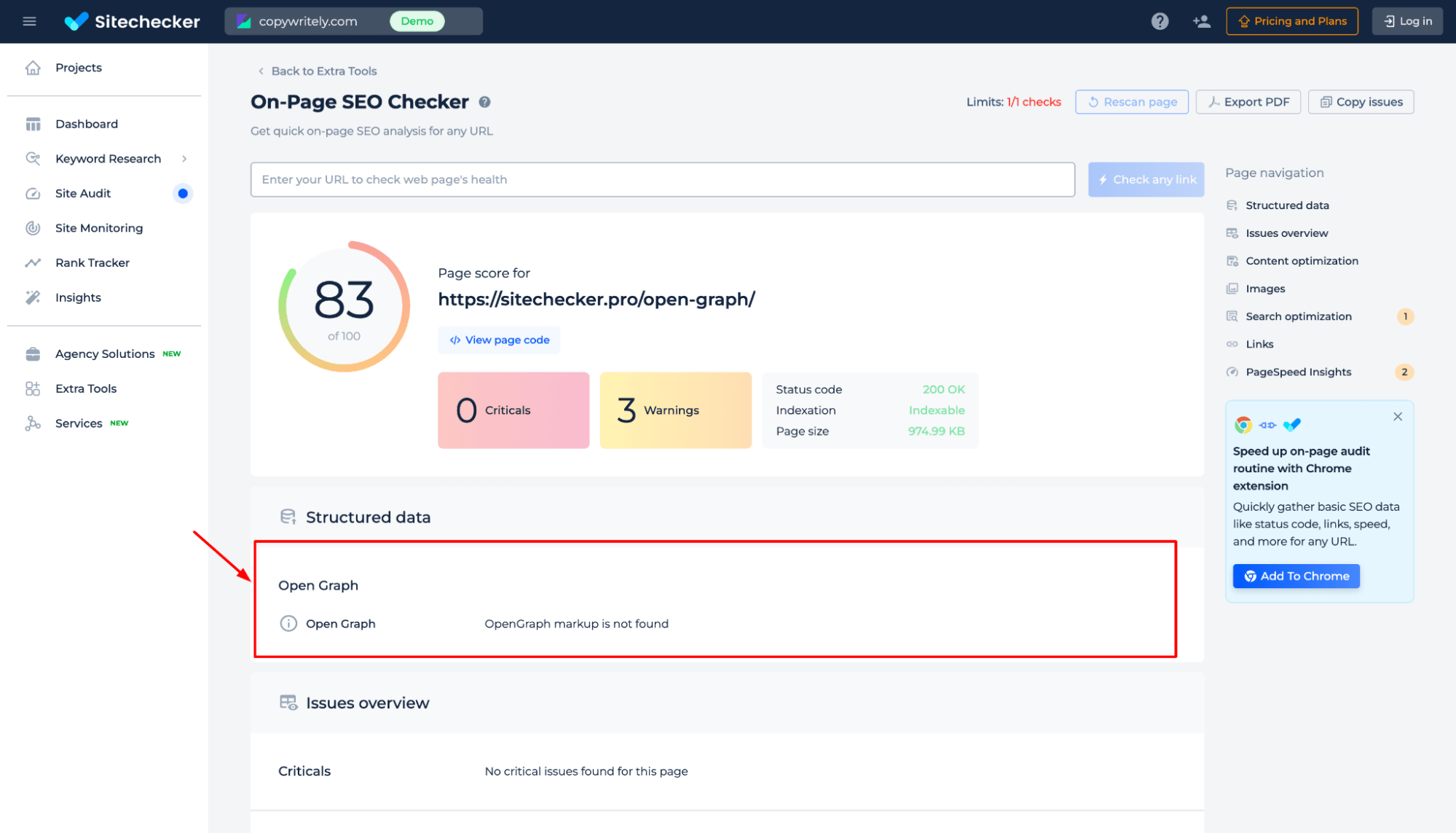The height and width of the screenshot is (833, 1456).
Task: Expand the Page navigation Issues overview
Action: click(x=1286, y=232)
